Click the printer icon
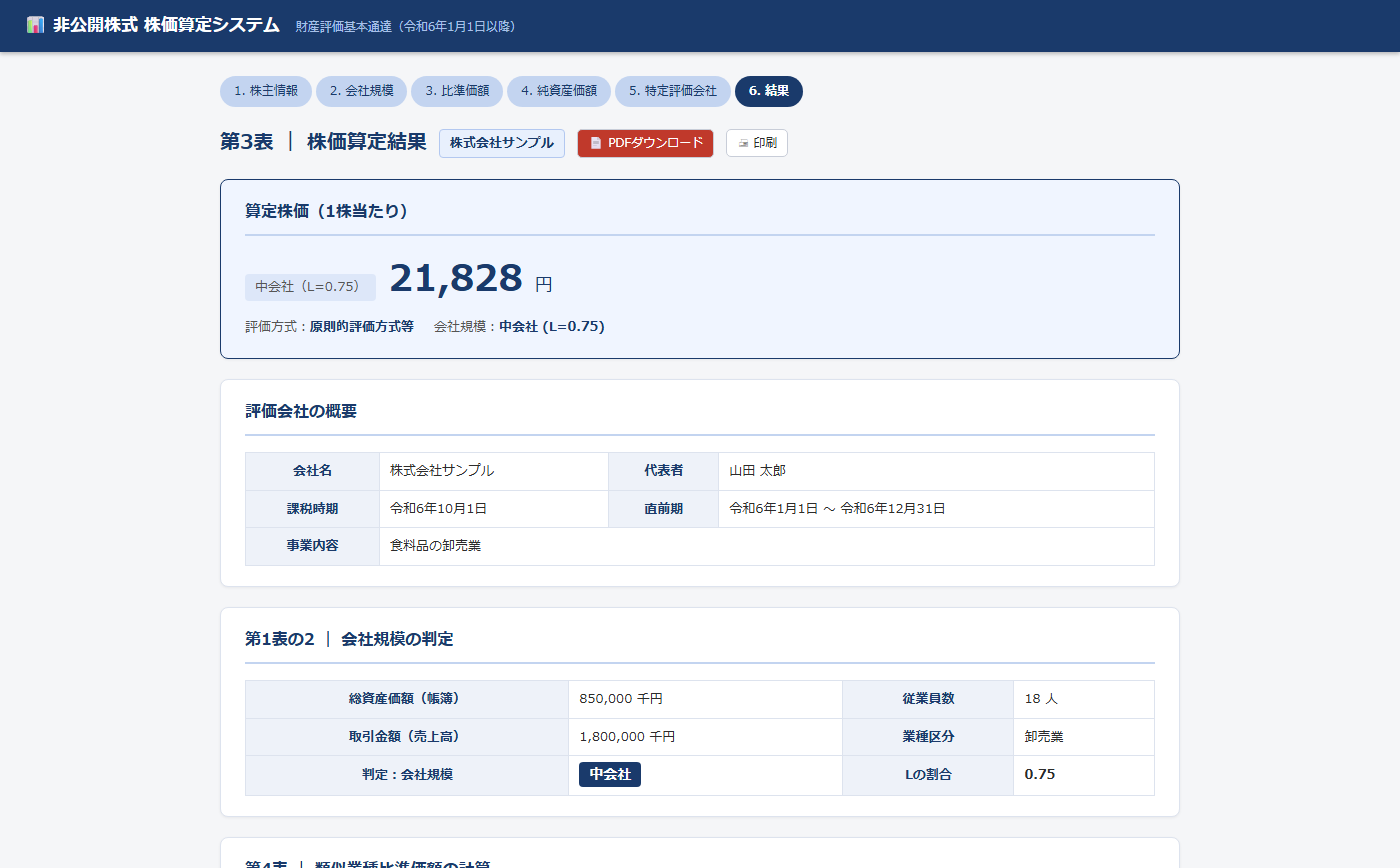Viewport: 1400px width, 868px height. point(743,143)
